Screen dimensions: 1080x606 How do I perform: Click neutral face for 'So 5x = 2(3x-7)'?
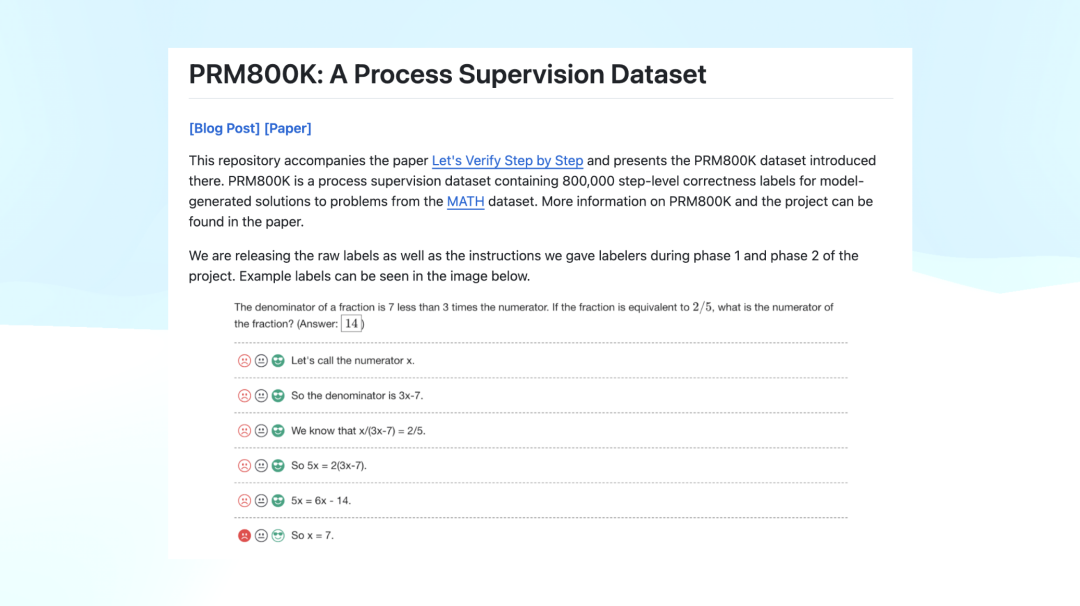tap(261, 466)
